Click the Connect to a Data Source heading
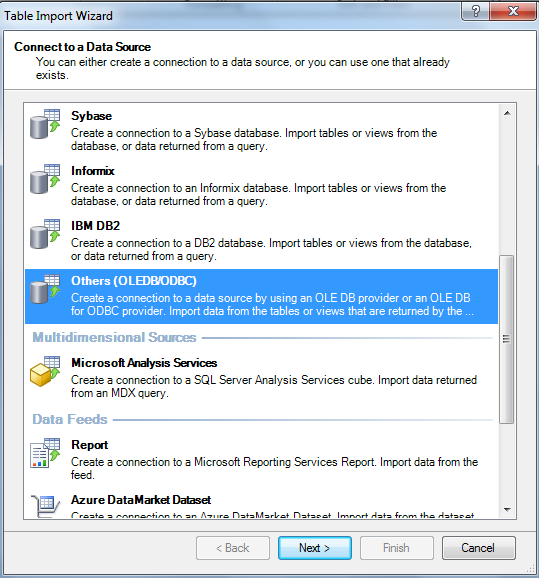539x578 pixels. pyautogui.click(x=83, y=47)
